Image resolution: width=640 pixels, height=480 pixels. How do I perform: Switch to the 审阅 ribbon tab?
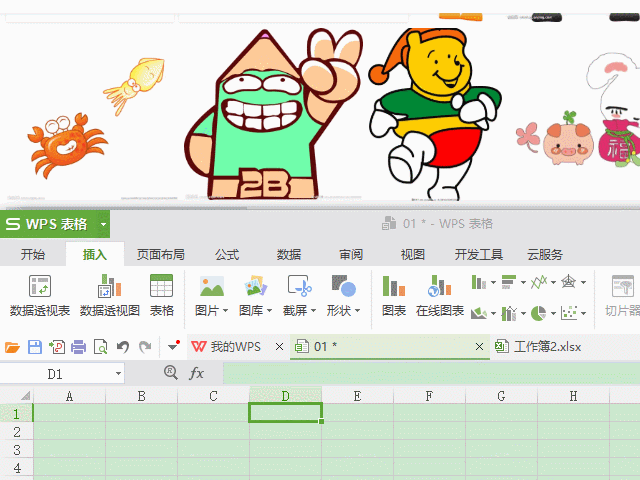(x=351, y=254)
